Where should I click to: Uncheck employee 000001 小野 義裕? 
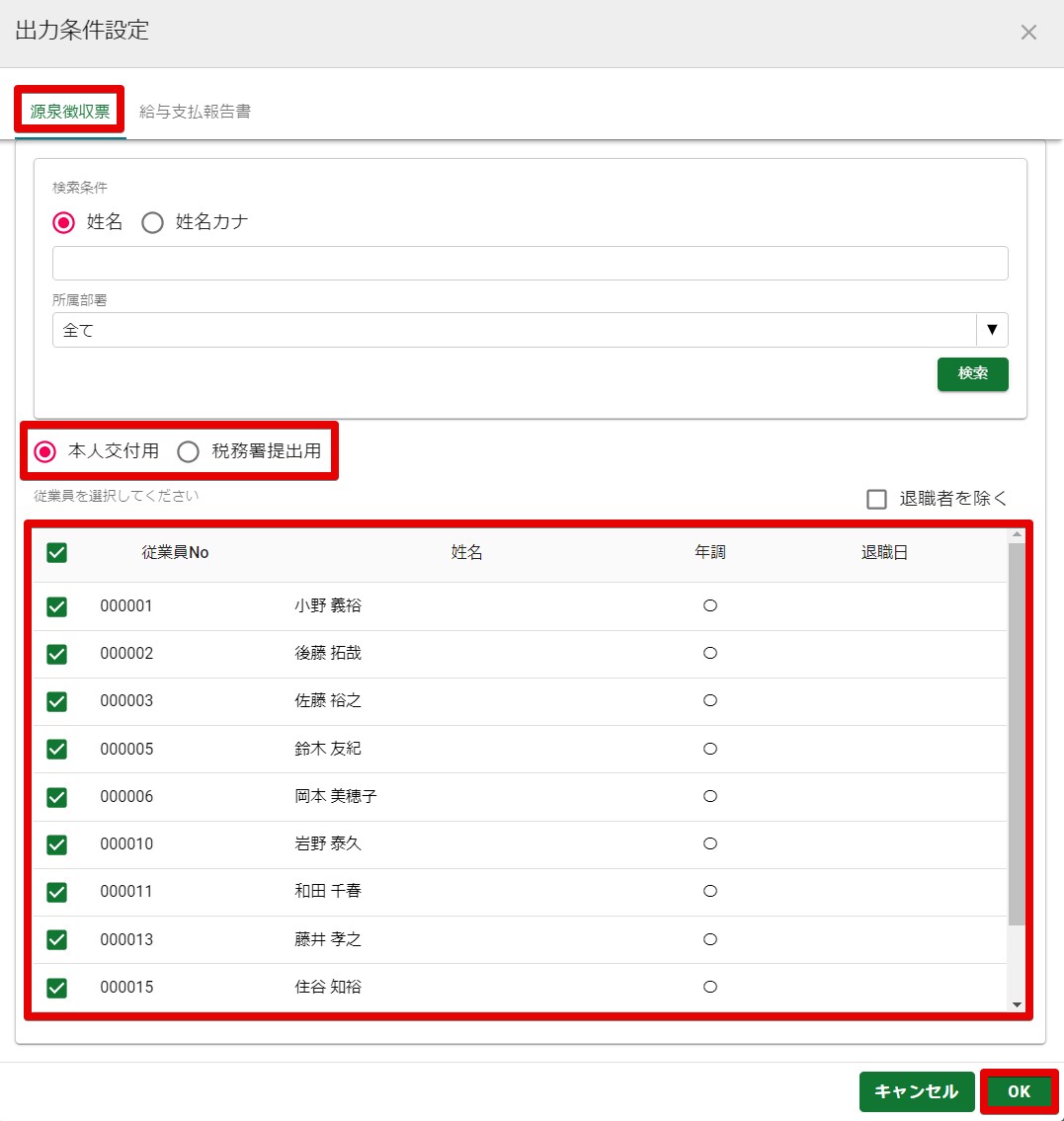[x=57, y=606]
